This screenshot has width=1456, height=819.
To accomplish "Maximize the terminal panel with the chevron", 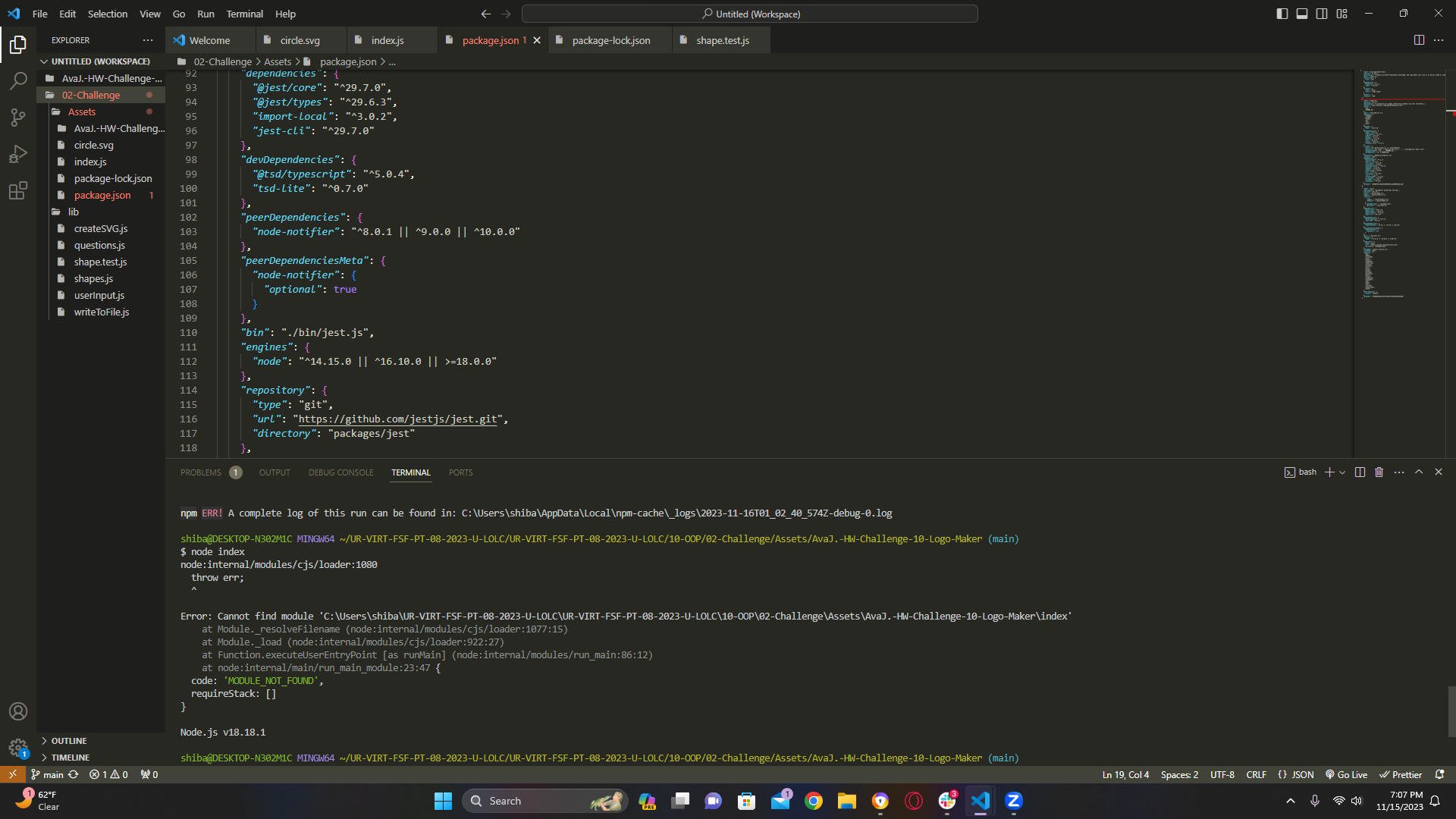I will pos(1419,472).
